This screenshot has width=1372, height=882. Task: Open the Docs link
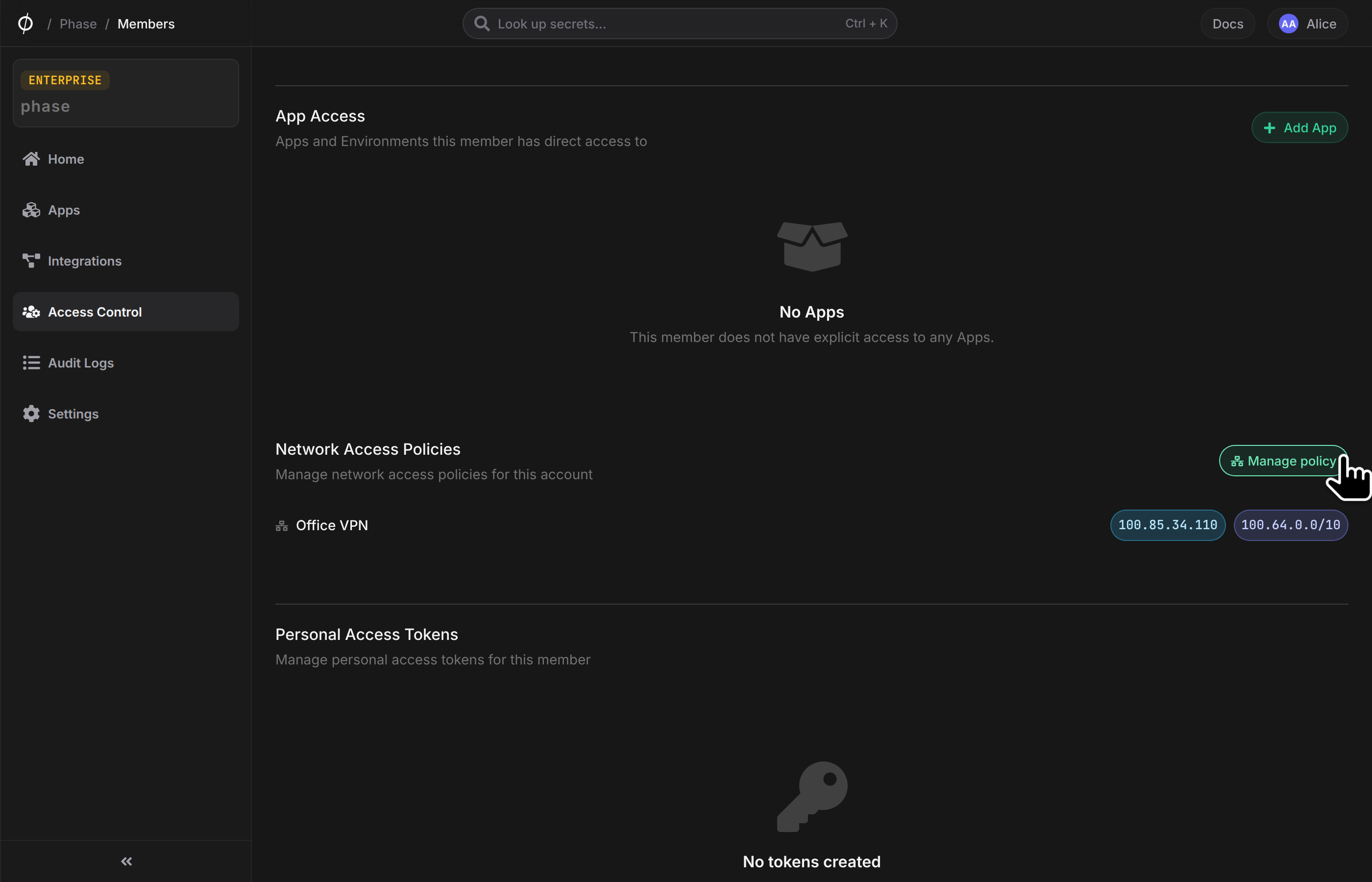[x=1228, y=24]
